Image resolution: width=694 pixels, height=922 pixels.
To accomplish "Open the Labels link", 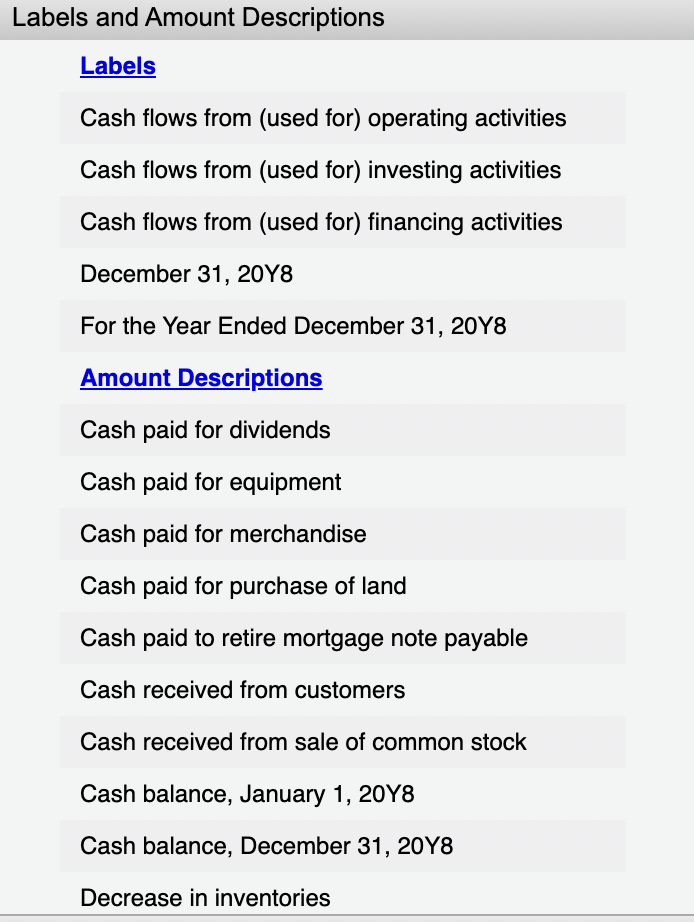I will [x=117, y=66].
